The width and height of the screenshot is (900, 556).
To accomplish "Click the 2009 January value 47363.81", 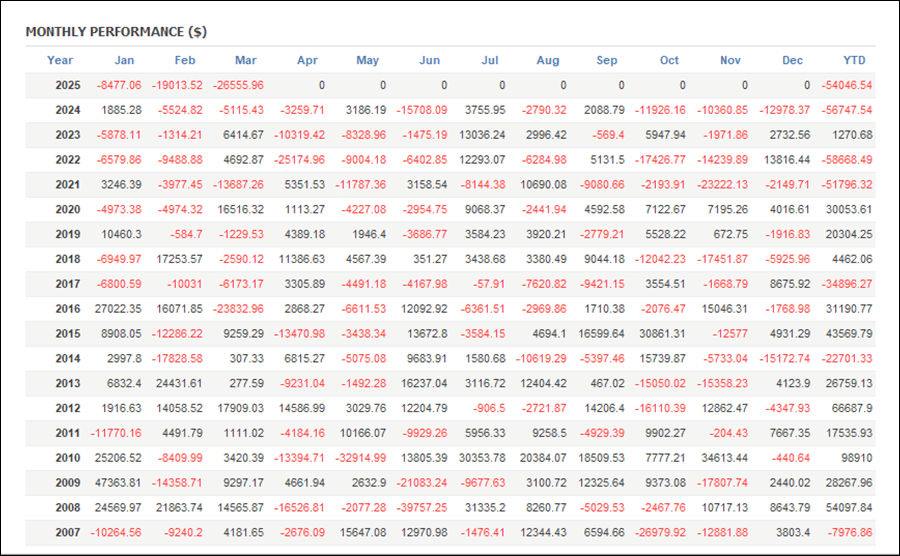I will (x=118, y=483).
